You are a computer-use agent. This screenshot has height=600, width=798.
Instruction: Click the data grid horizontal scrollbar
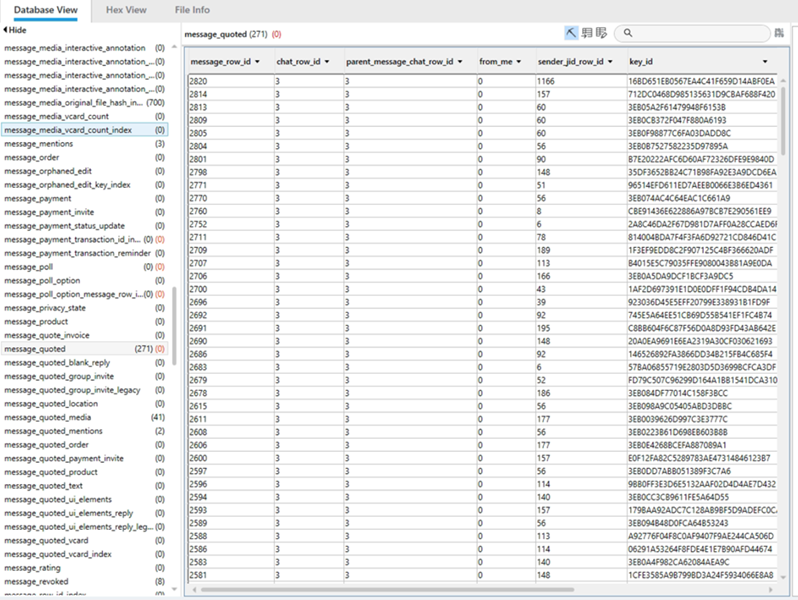pyautogui.click(x=387, y=589)
